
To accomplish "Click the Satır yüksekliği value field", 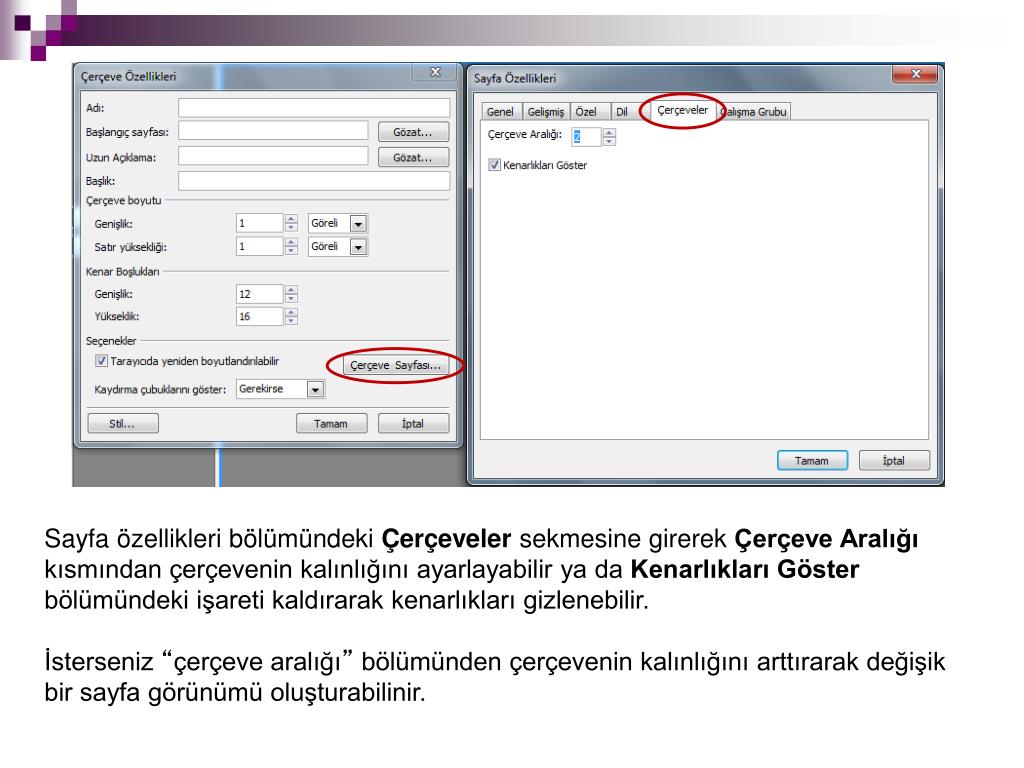I will (259, 246).
